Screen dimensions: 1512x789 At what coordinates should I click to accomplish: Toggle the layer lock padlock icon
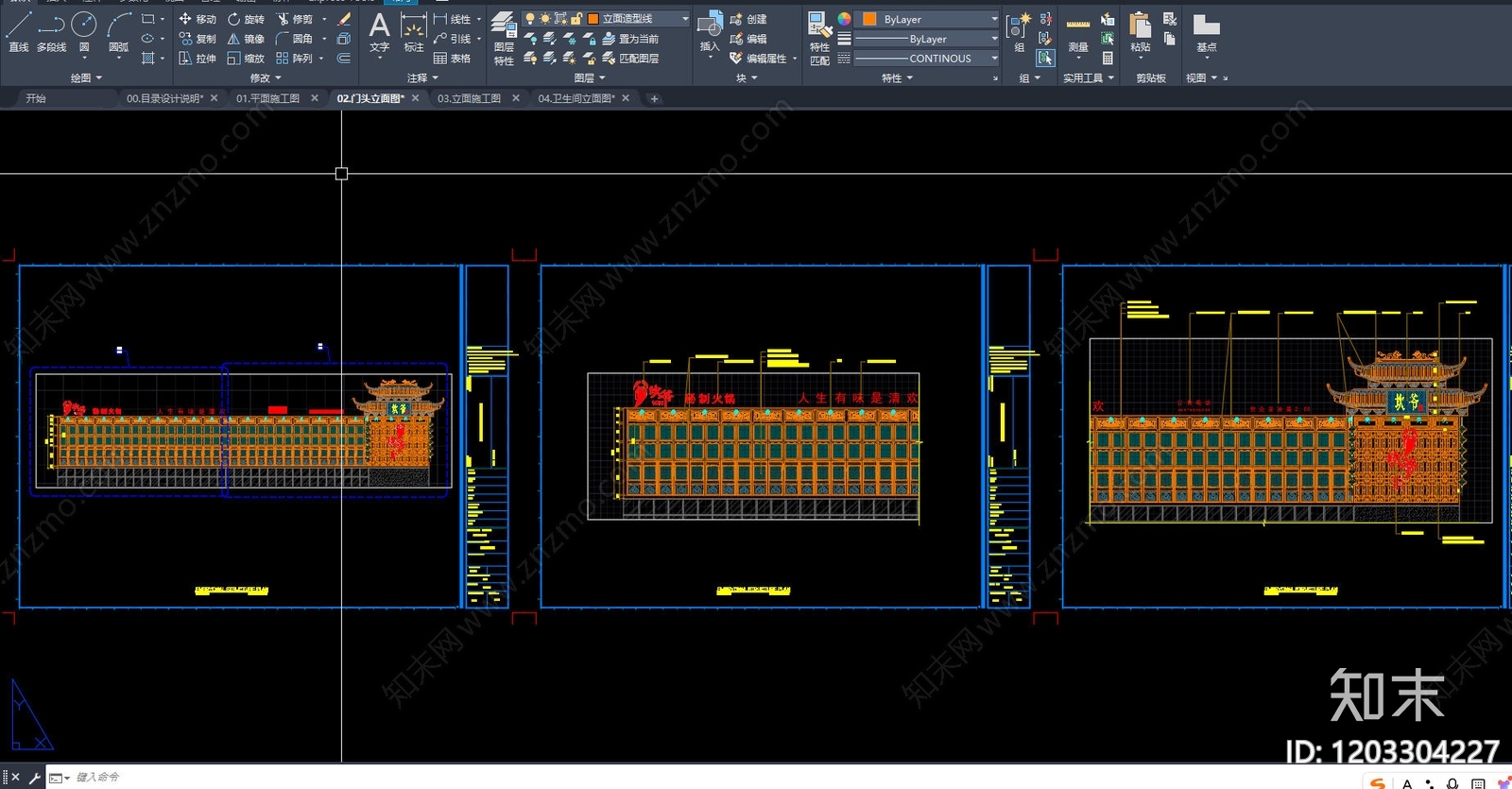click(x=576, y=19)
